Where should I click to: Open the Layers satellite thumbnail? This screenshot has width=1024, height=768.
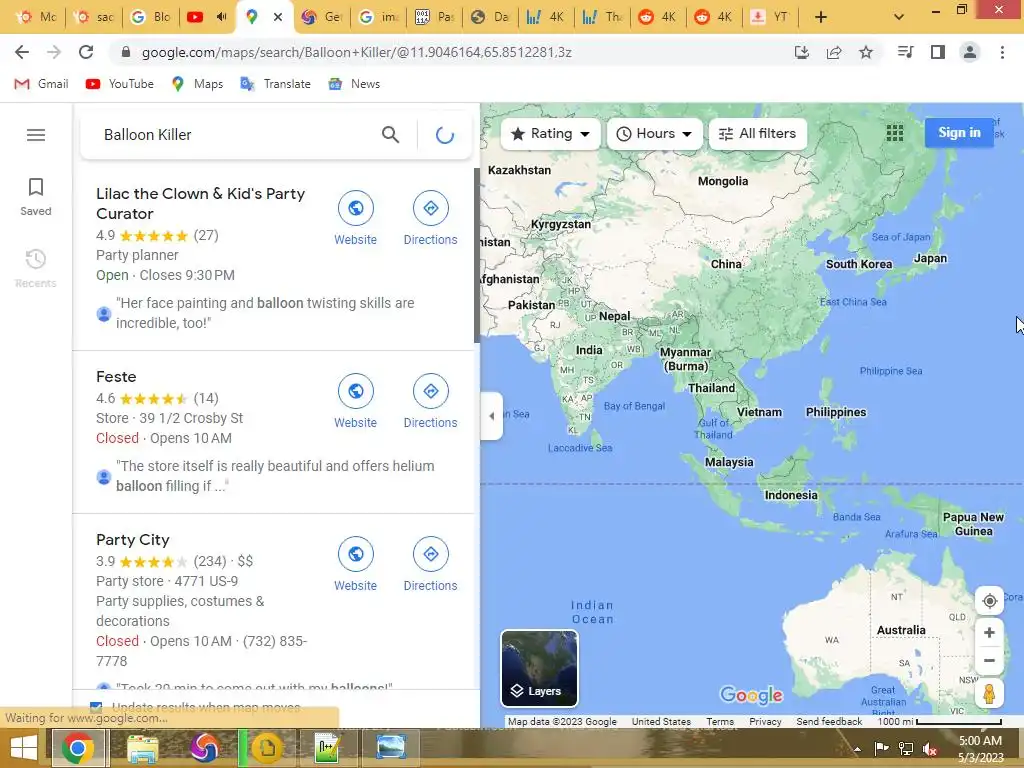pyautogui.click(x=539, y=668)
